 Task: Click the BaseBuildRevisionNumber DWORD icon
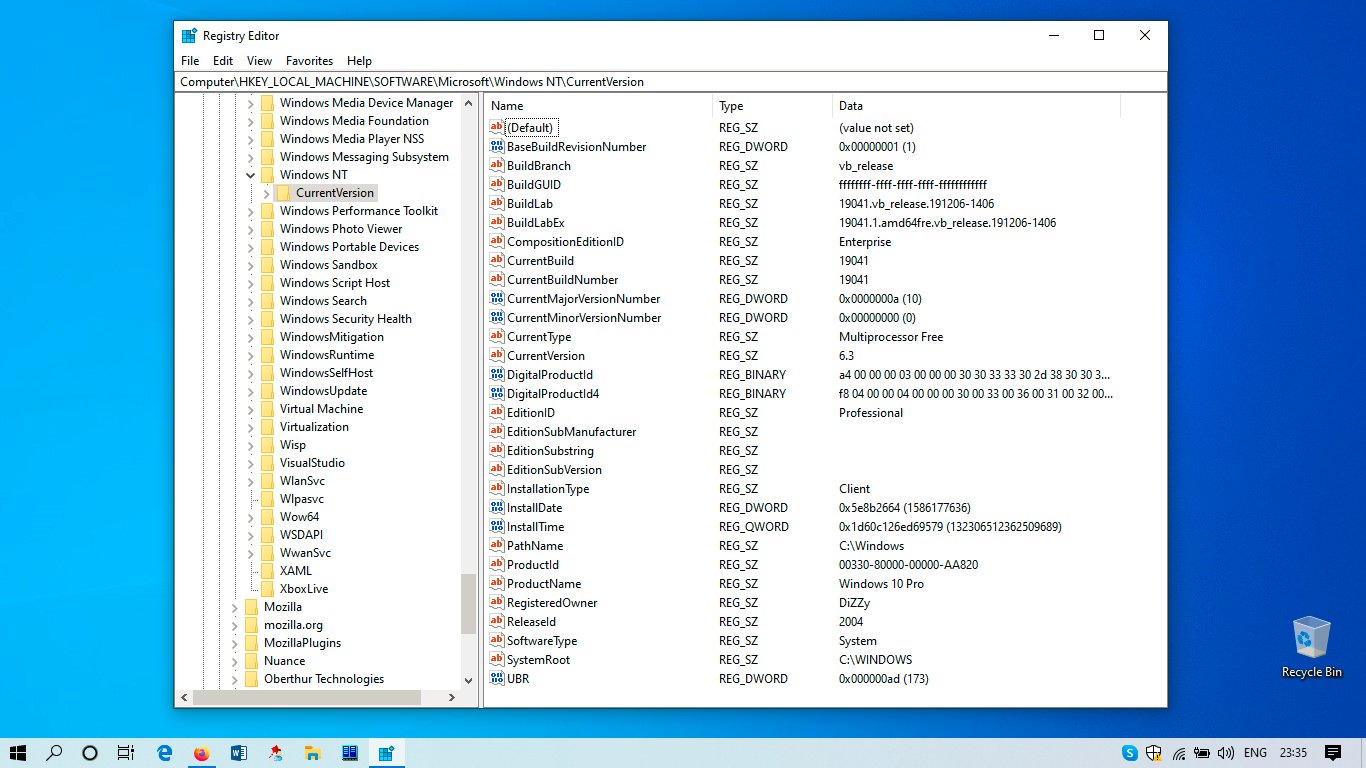tap(497, 147)
